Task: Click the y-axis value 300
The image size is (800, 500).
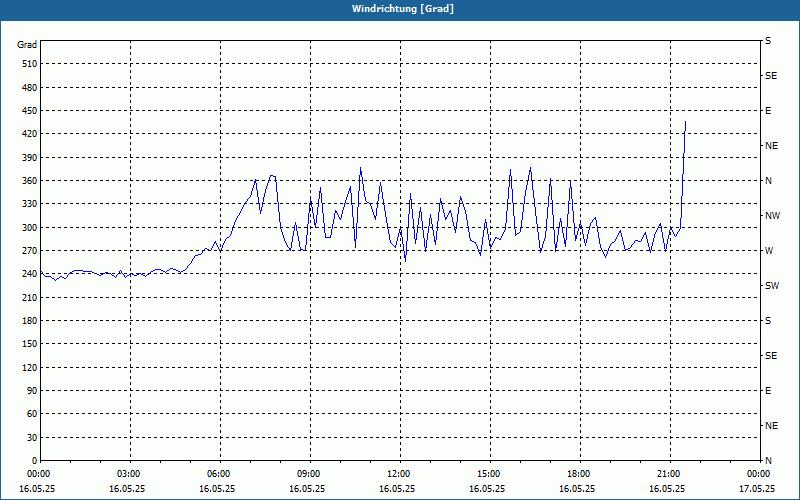Action: tap(30, 228)
